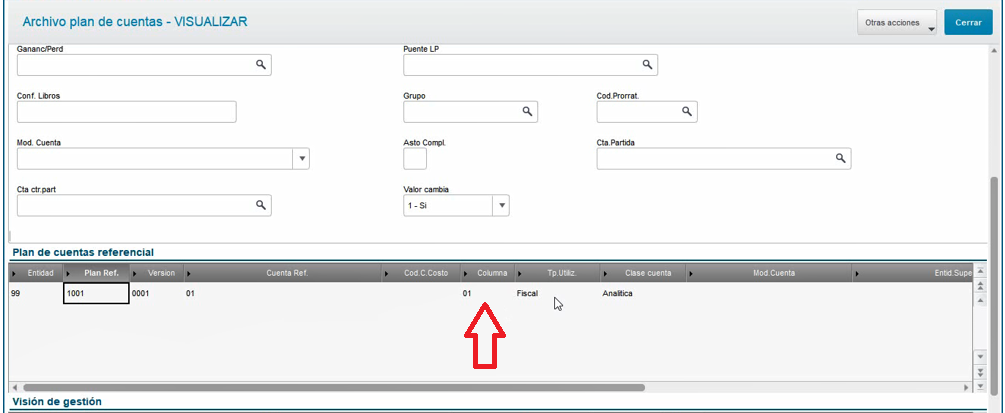Expand the Visión de gestión section

point(57,401)
